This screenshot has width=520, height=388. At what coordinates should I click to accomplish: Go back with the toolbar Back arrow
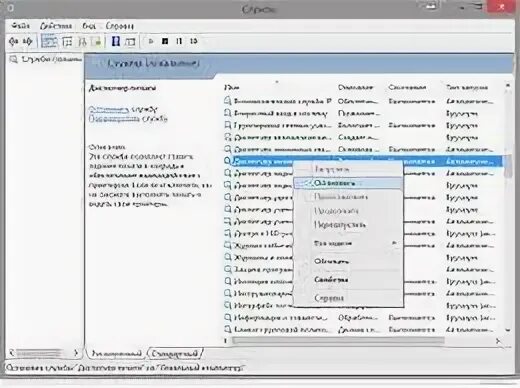[x=13, y=41]
